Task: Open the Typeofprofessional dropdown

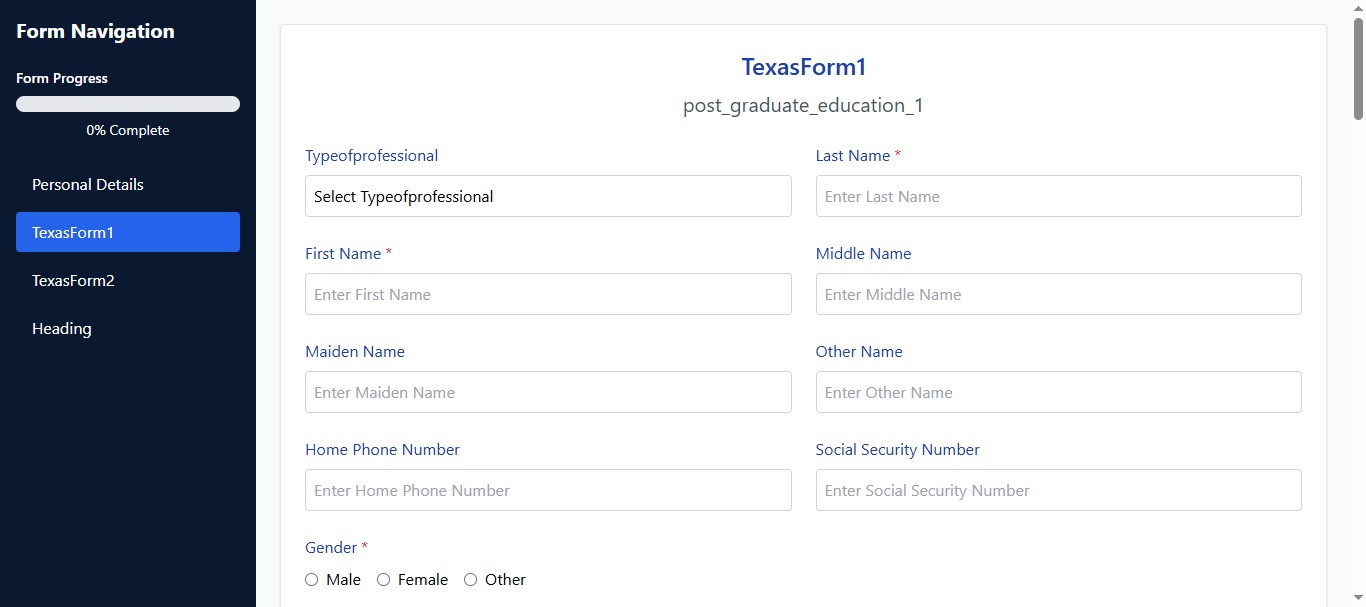Action: tap(548, 196)
